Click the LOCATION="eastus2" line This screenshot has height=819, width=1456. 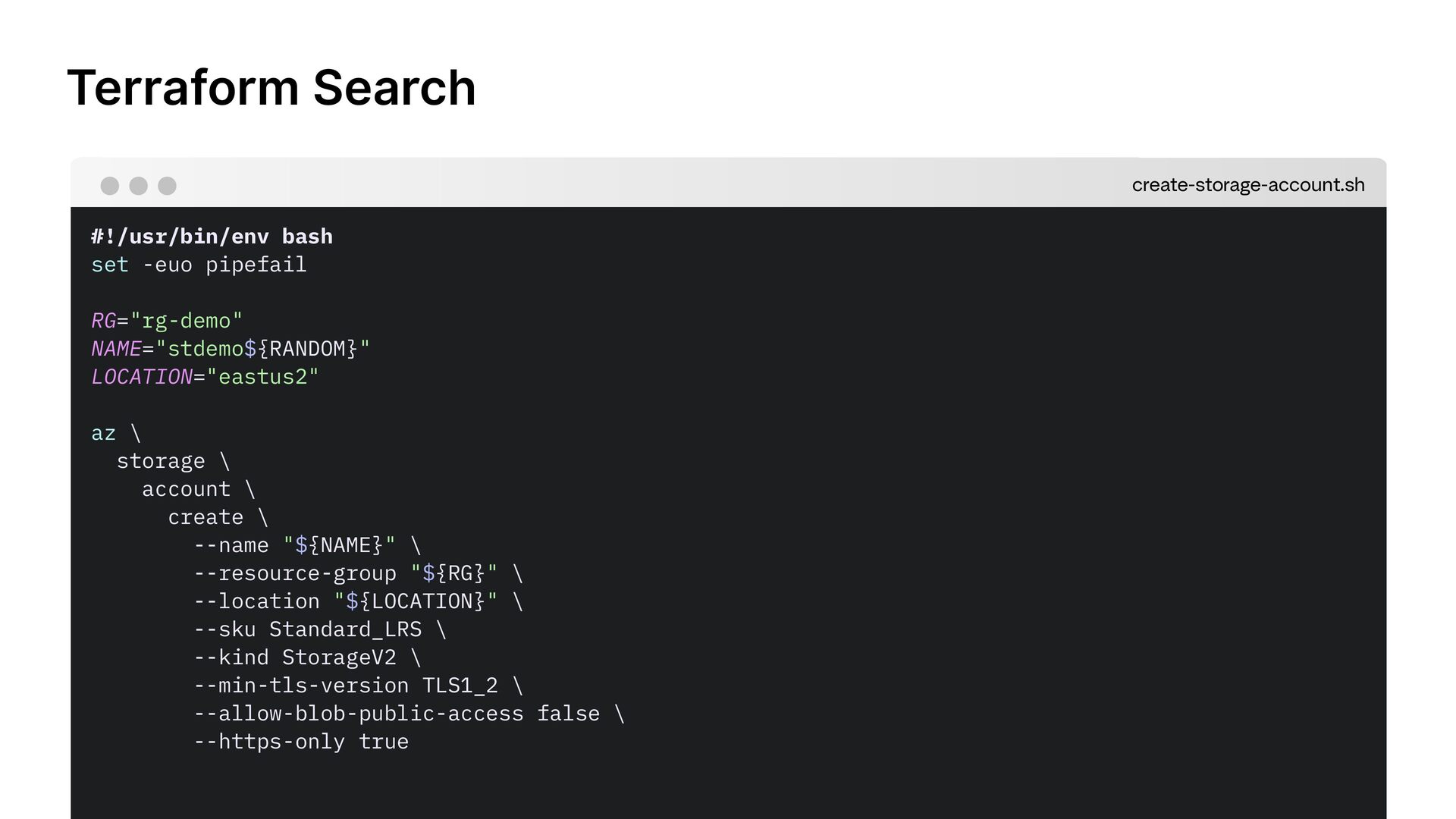205,377
